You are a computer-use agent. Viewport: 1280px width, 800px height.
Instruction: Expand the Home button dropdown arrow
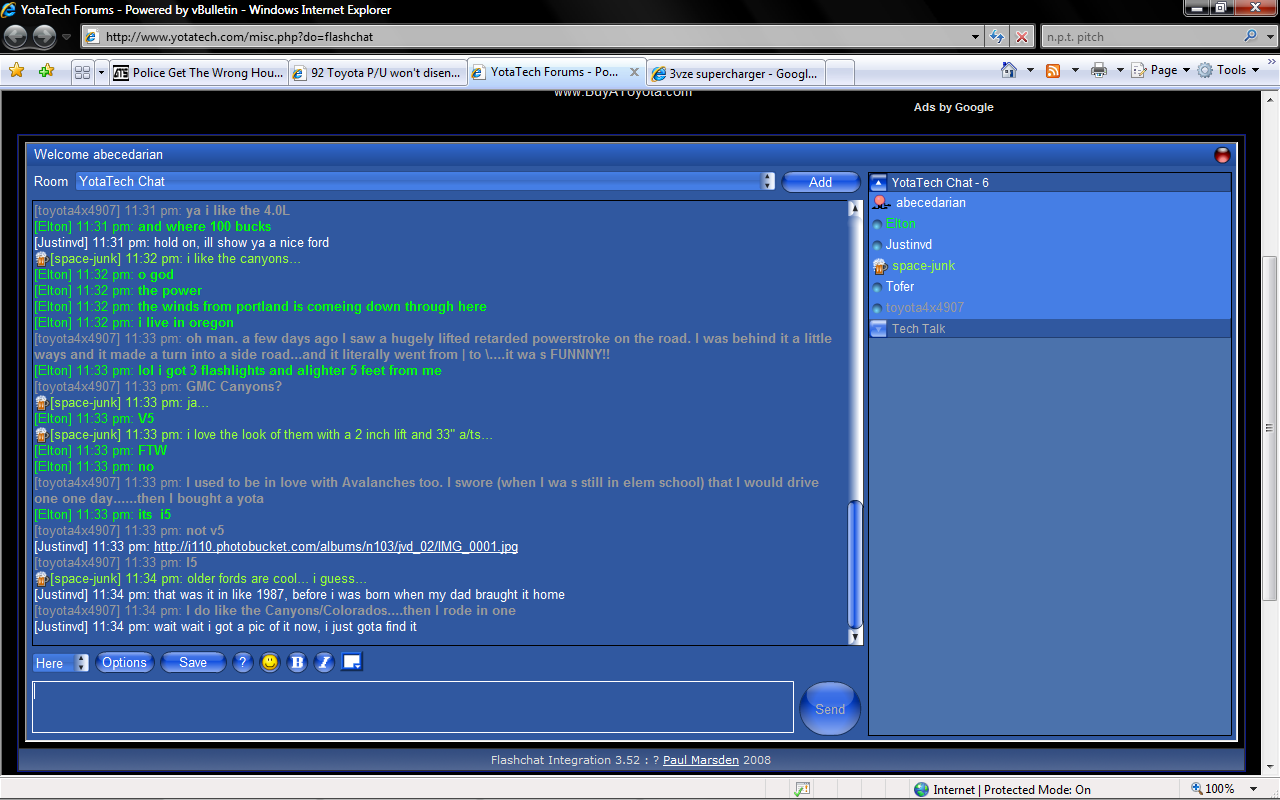1030,70
